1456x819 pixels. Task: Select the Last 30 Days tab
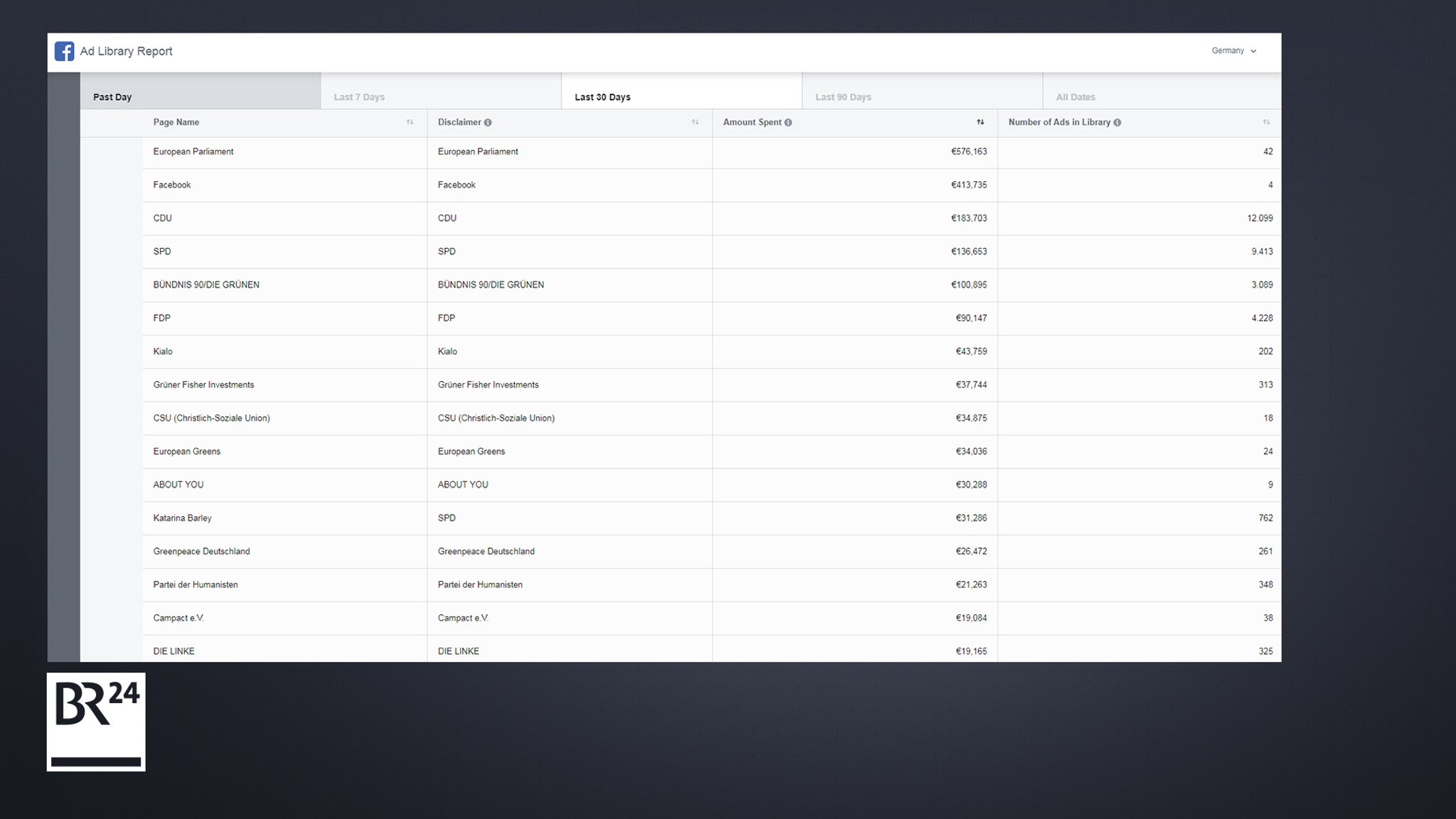(x=682, y=91)
